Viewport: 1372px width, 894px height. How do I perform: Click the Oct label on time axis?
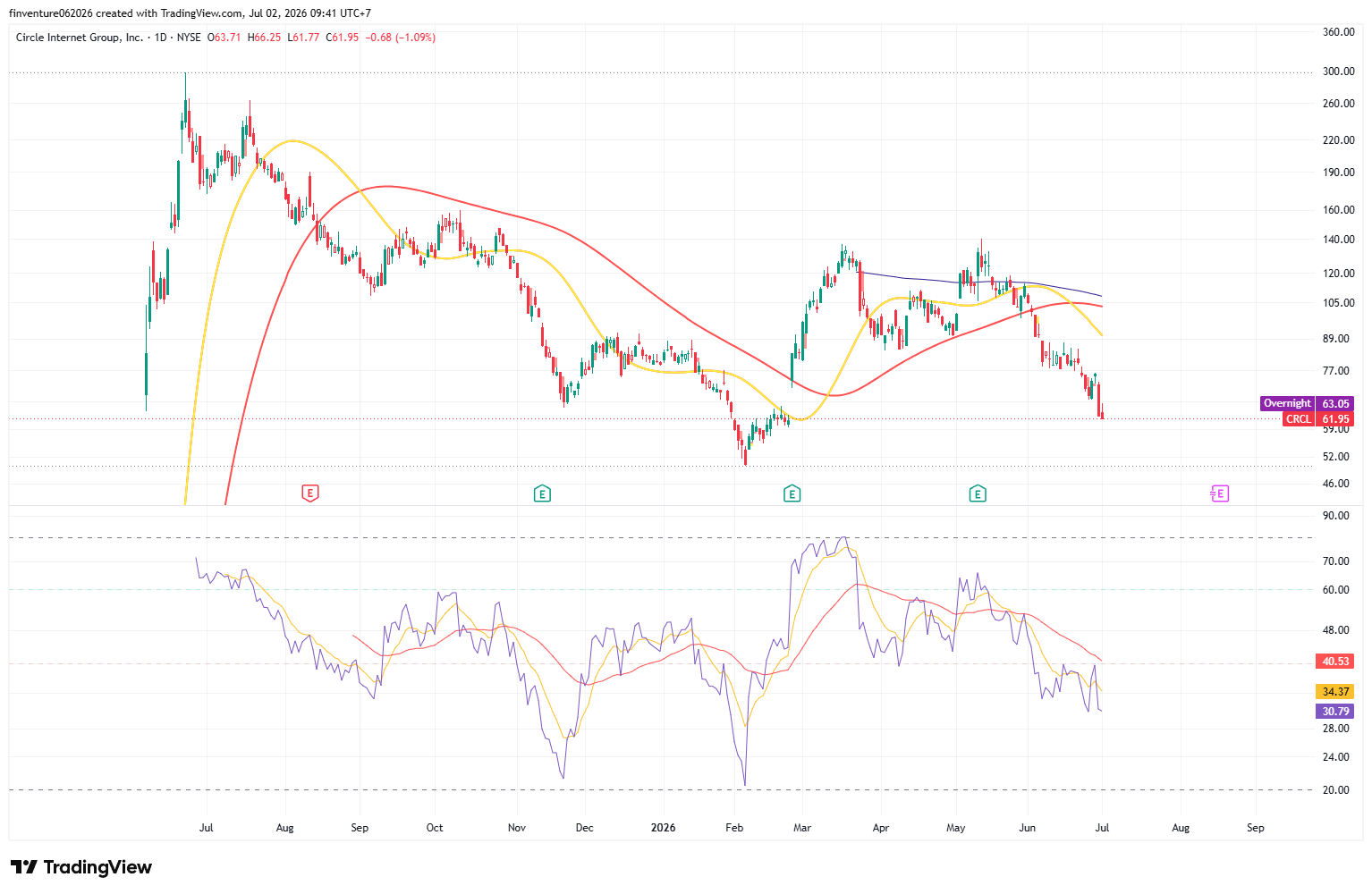(x=435, y=828)
